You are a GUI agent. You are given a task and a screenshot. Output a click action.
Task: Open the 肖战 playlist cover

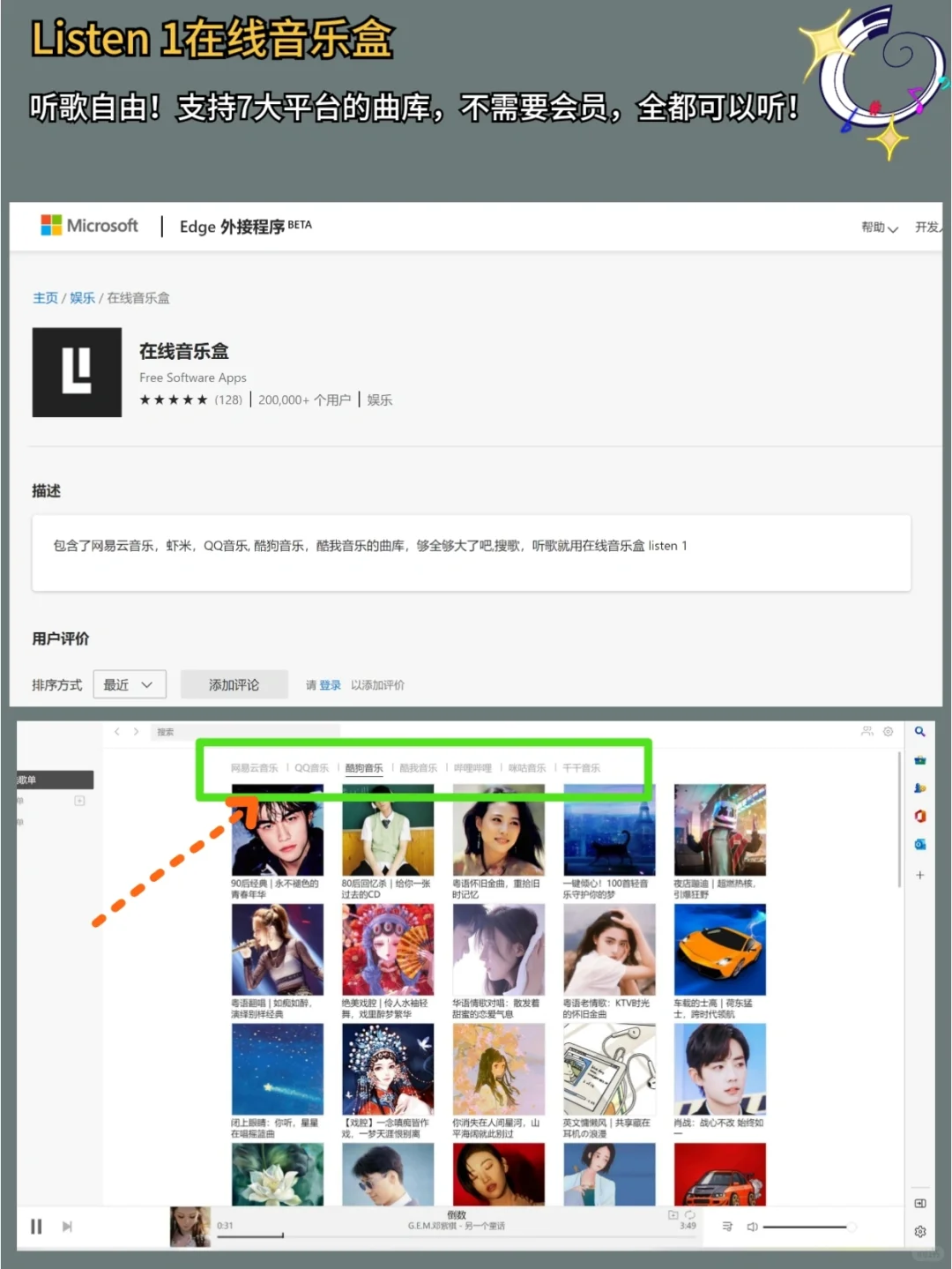click(x=719, y=1070)
